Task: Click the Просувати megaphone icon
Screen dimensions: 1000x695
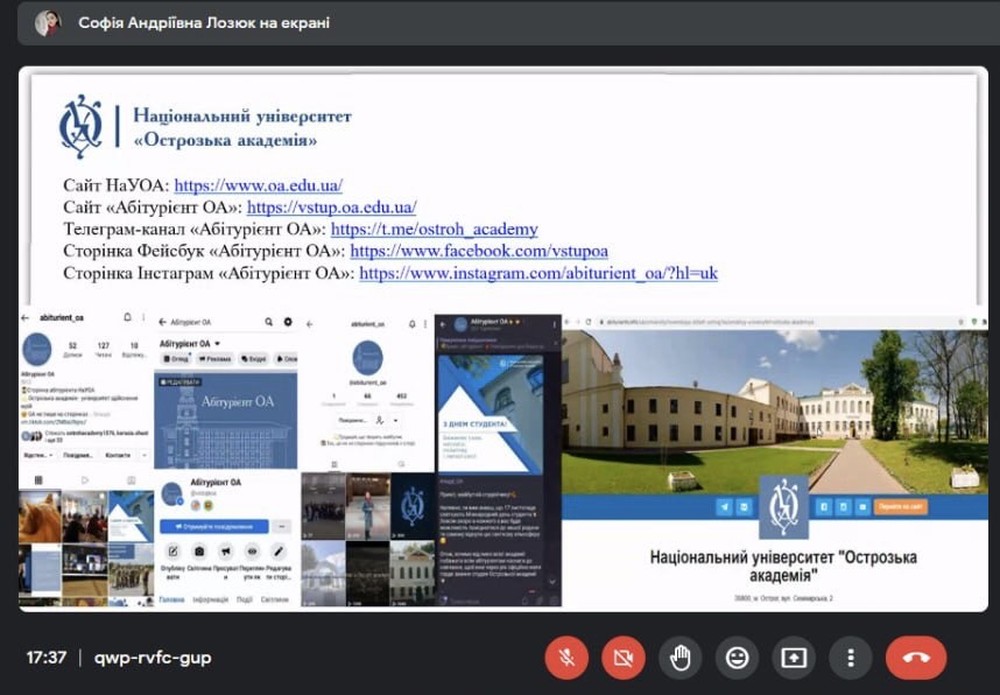Action: click(x=226, y=551)
